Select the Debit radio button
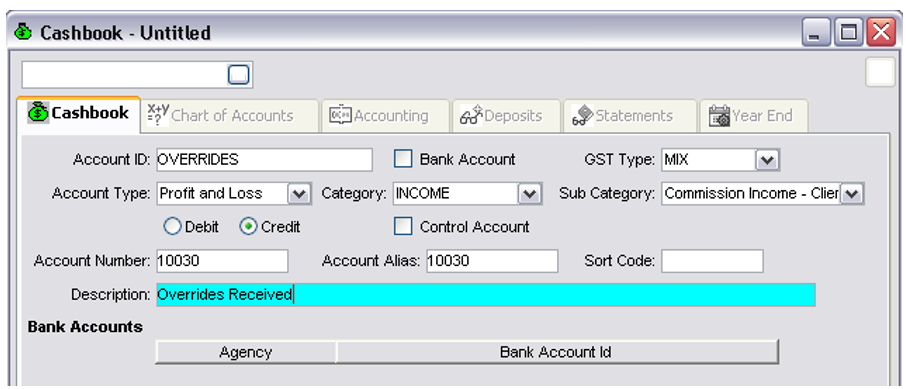The width and height of the screenshot is (906, 389). tap(173, 227)
